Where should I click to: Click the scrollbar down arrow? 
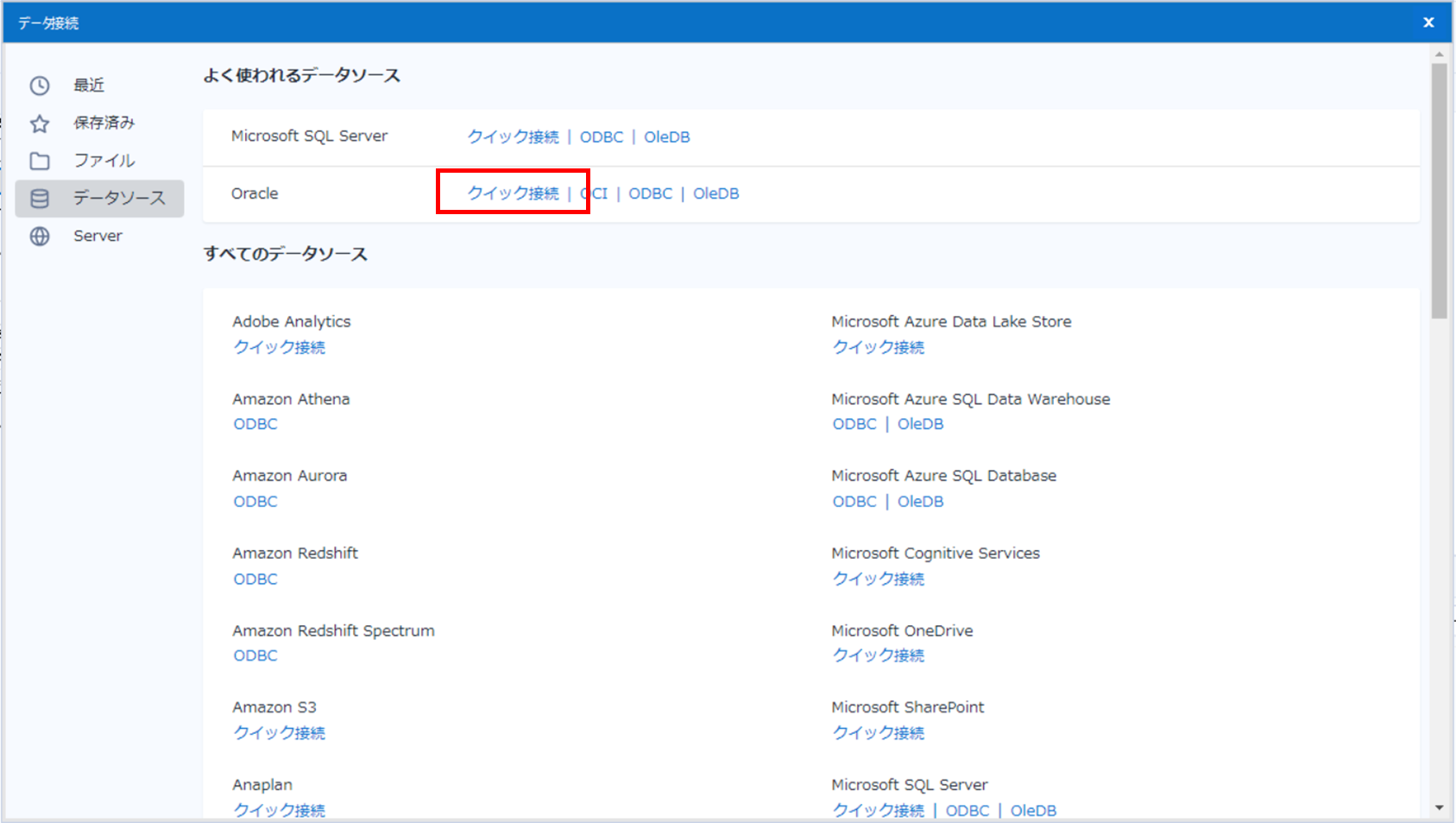pyautogui.click(x=1439, y=808)
